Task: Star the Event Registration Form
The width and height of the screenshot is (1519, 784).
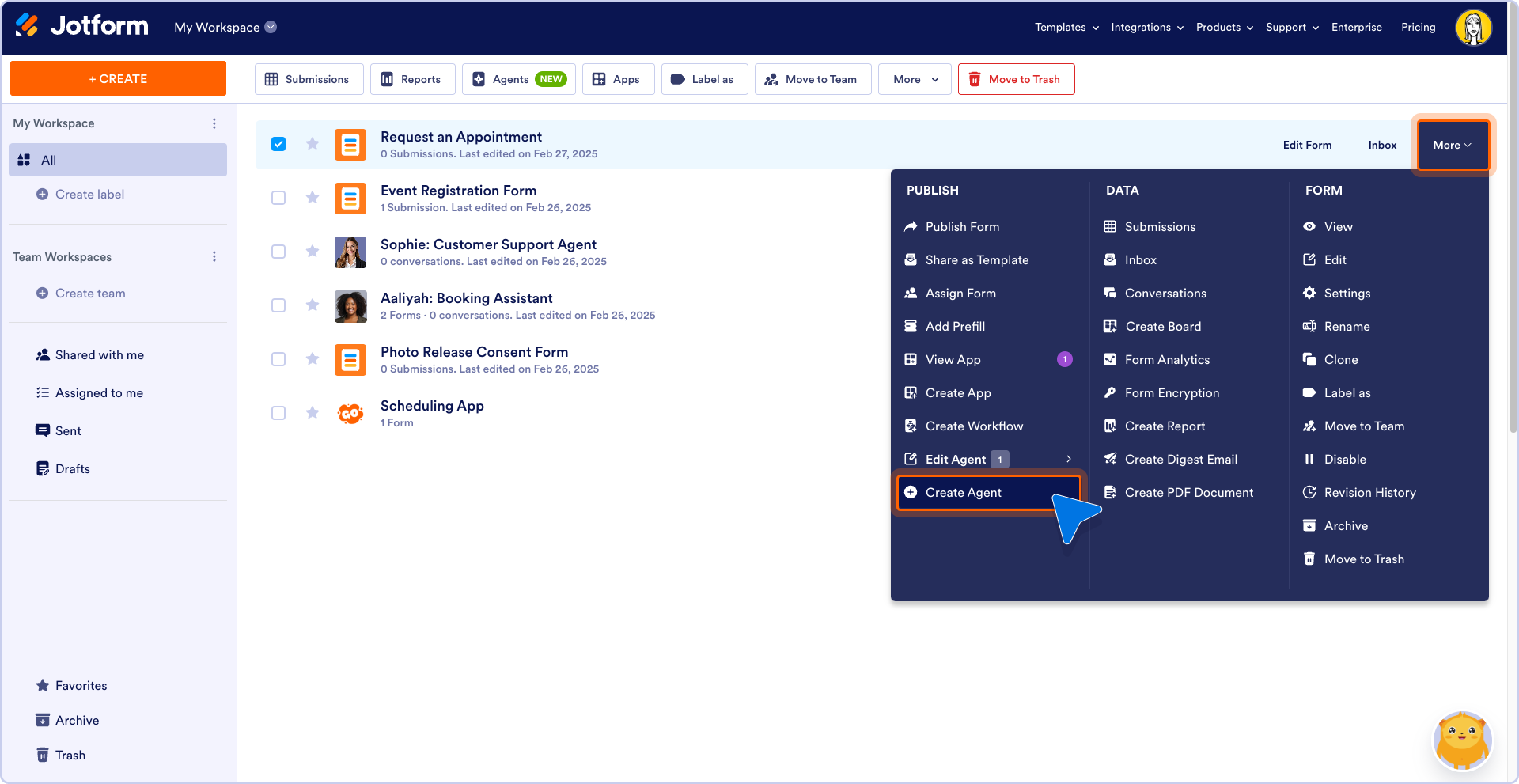Action: (313, 198)
